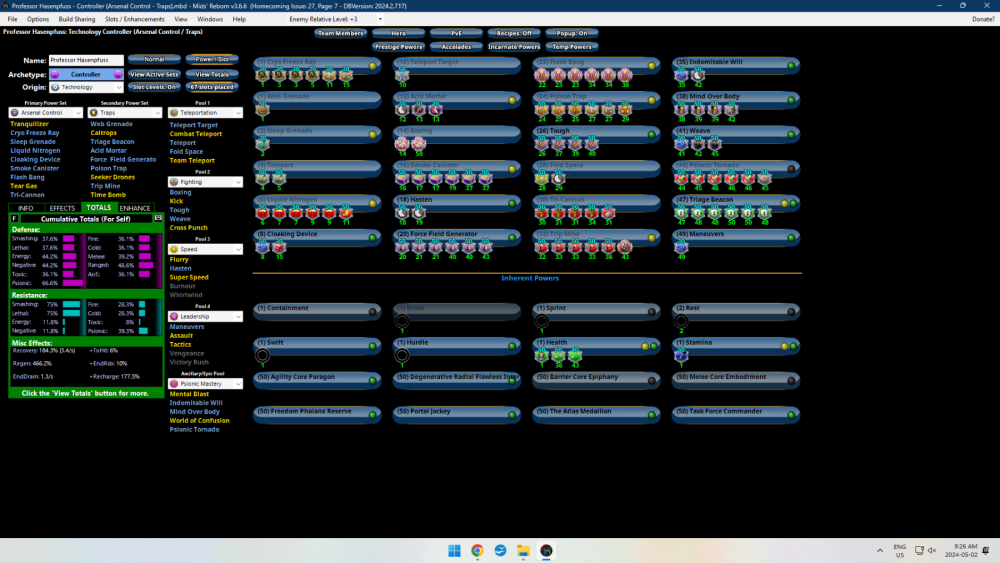Click first slot of Force Field Generator

tap(402, 247)
